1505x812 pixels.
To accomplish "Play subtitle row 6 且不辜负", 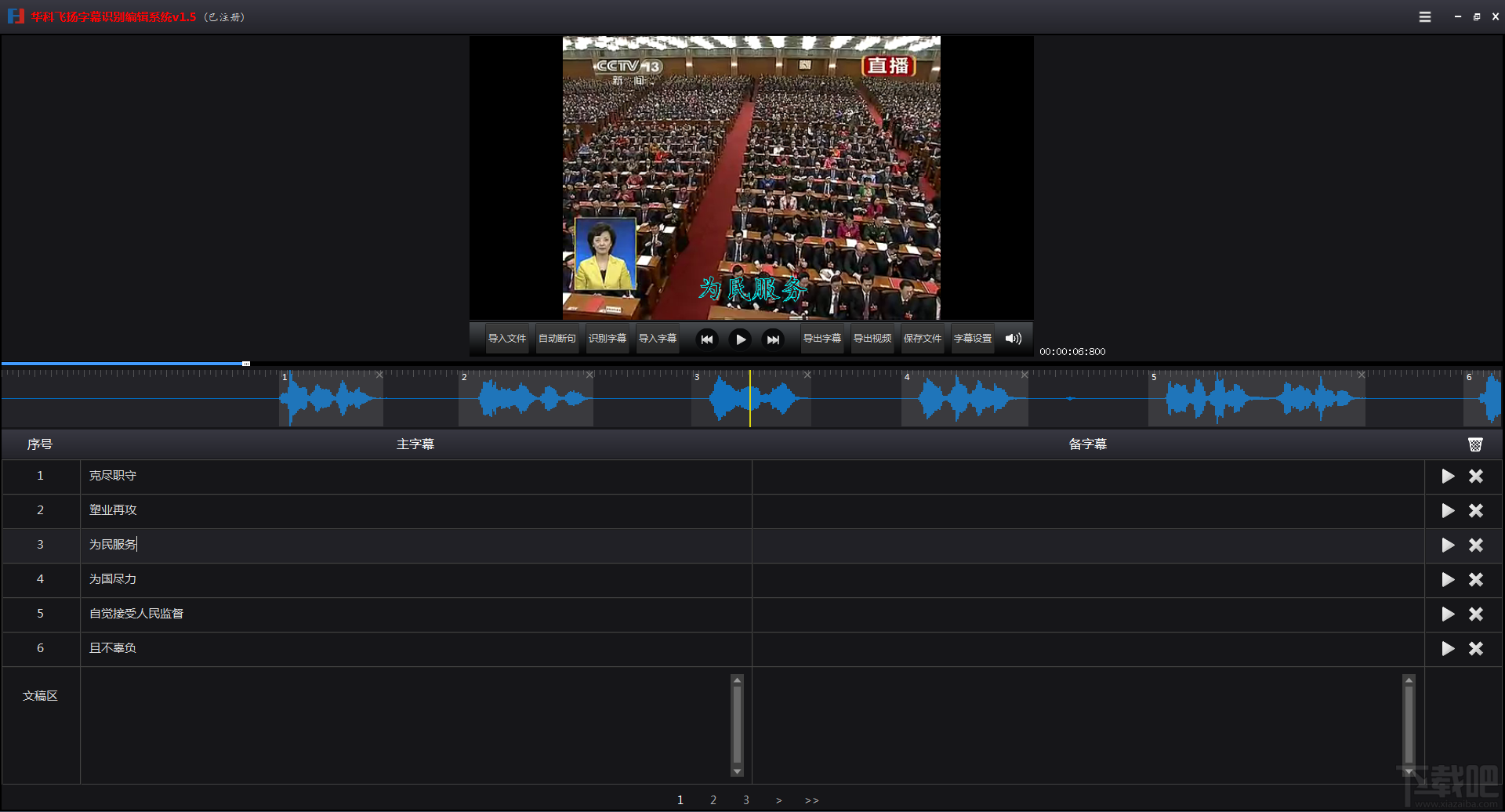I will click(1448, 648).
